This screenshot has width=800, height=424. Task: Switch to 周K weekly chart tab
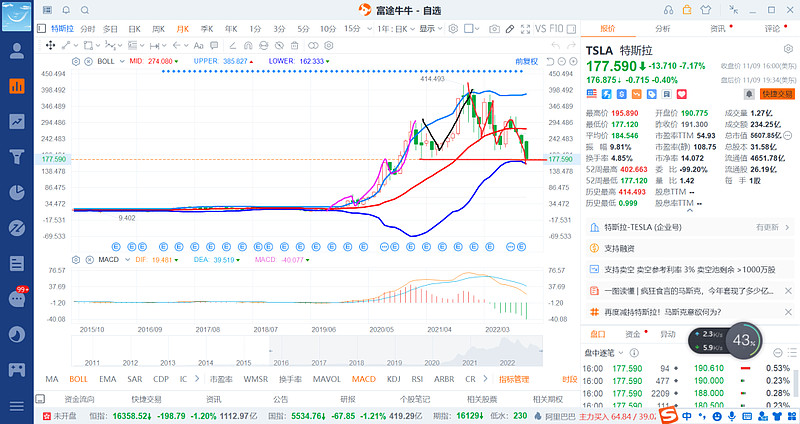pyautogui.click(x=159, y=29)
